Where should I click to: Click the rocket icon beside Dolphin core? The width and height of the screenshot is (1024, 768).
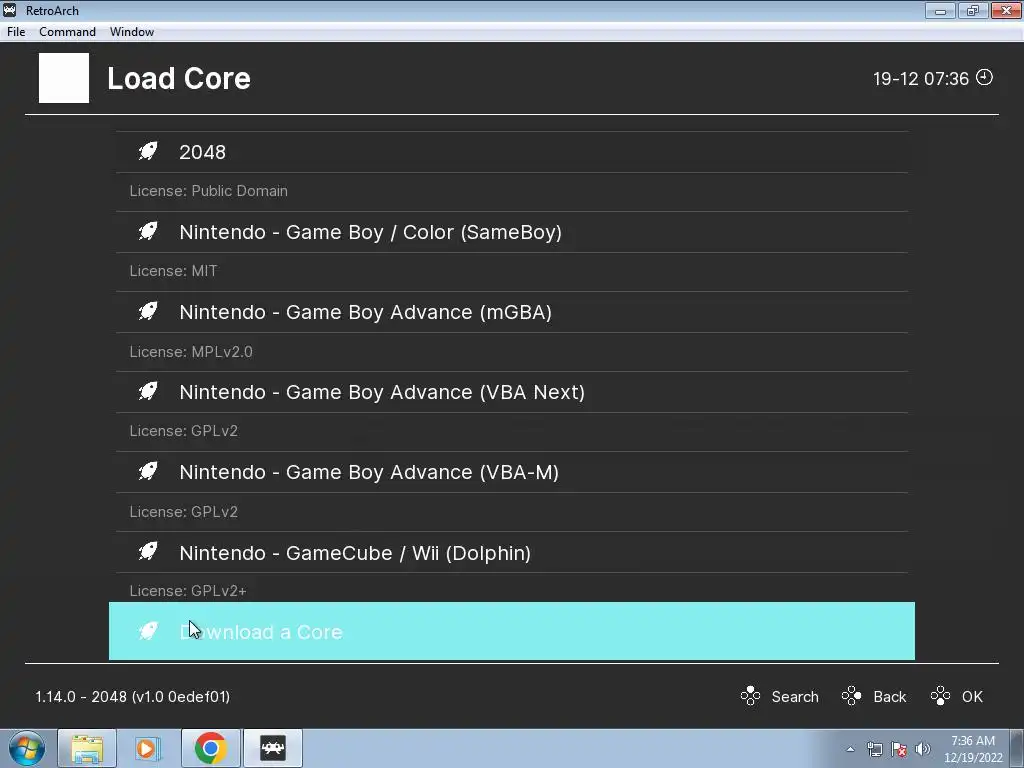tap(148, 552)
